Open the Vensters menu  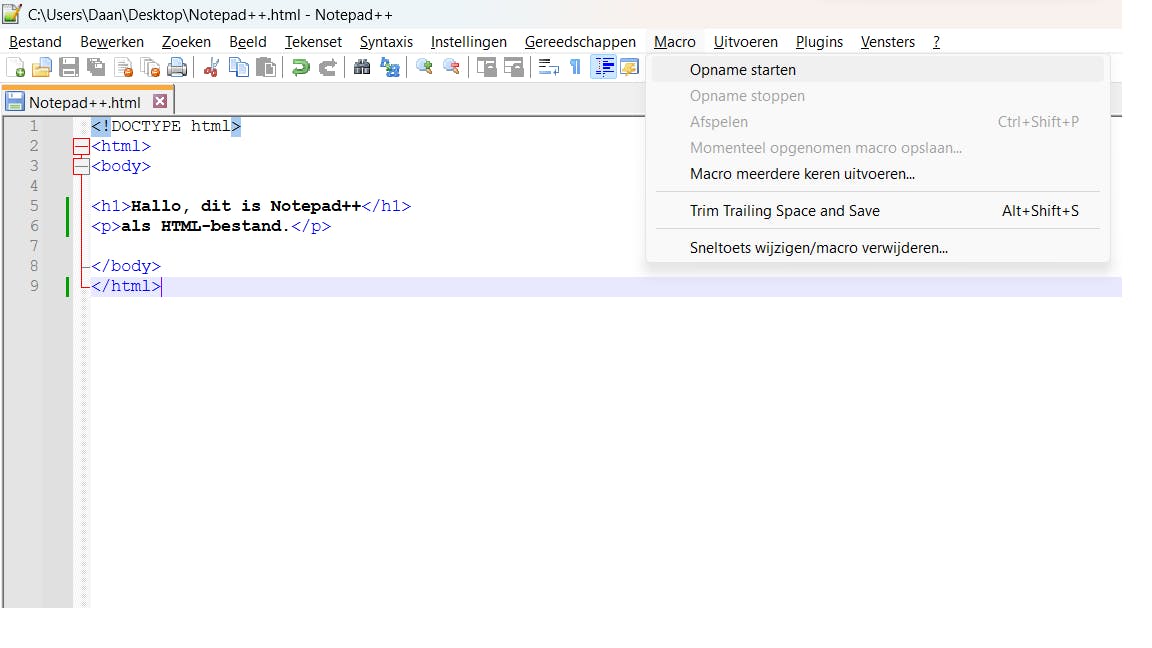tap(888, 42)
